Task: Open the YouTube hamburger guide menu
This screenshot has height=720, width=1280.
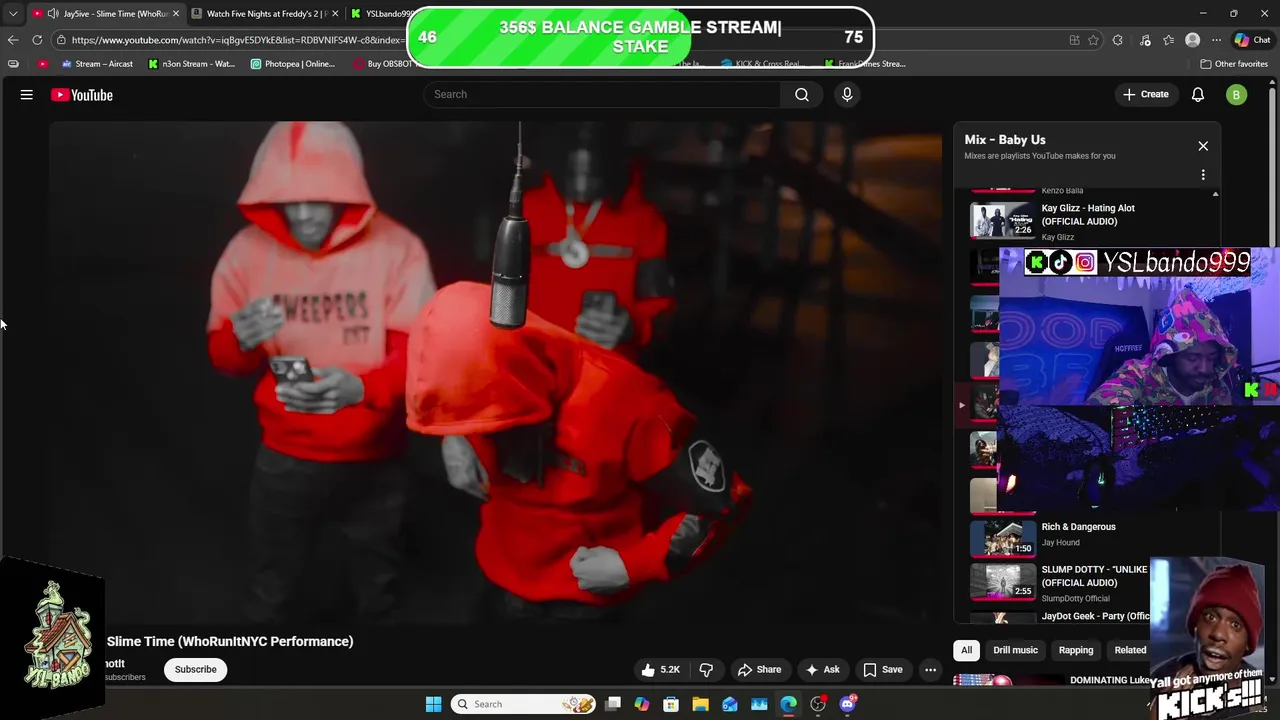Action: (27, 95)
